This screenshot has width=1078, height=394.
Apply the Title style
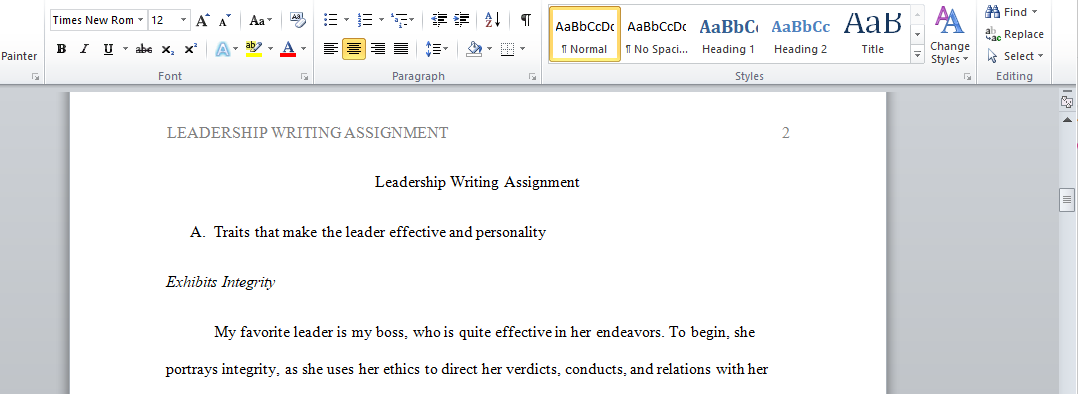click(872, 34)
